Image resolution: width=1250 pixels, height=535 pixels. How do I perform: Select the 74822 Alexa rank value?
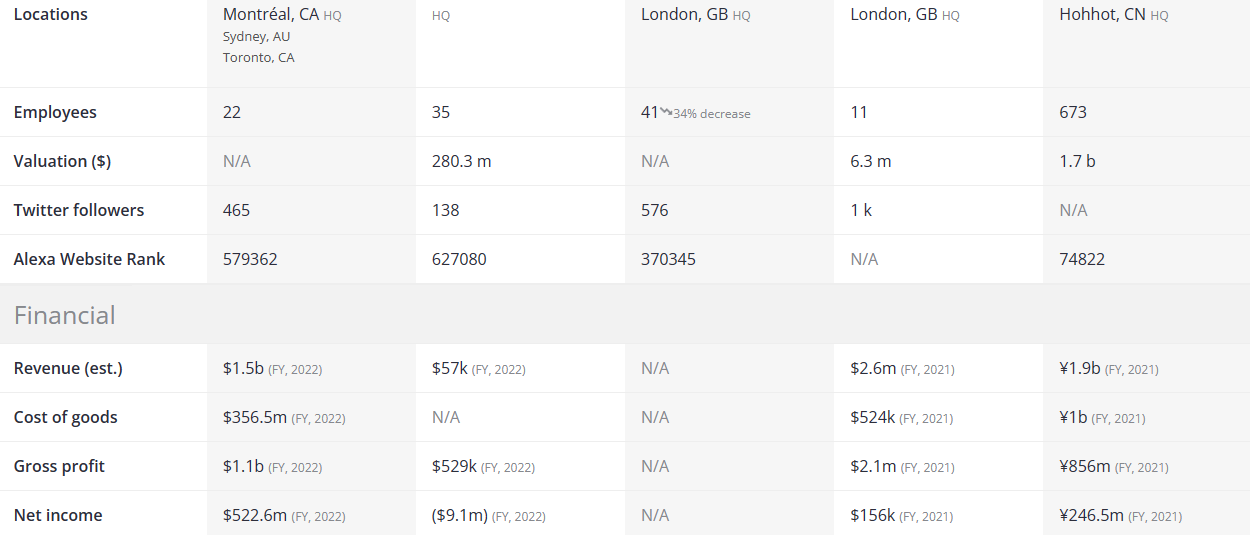[x=1082, y=259]
